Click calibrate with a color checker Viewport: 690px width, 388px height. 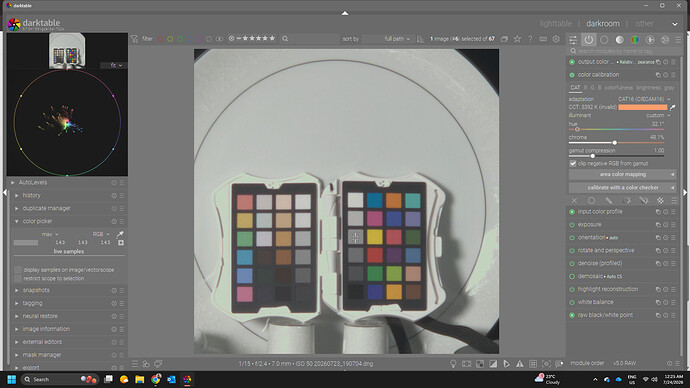pos(622,188)
